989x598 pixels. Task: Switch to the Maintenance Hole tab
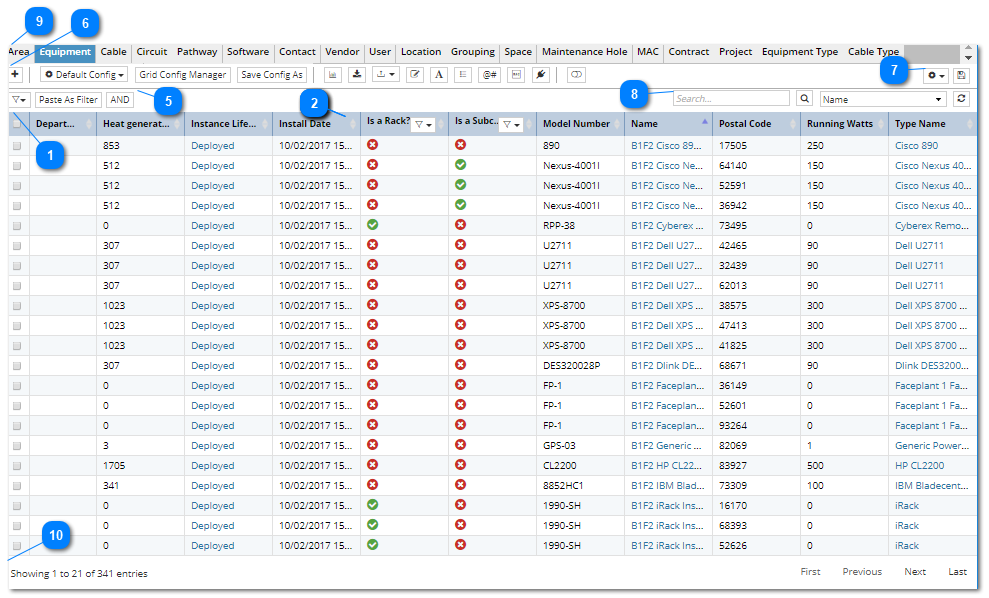(585, 52)
